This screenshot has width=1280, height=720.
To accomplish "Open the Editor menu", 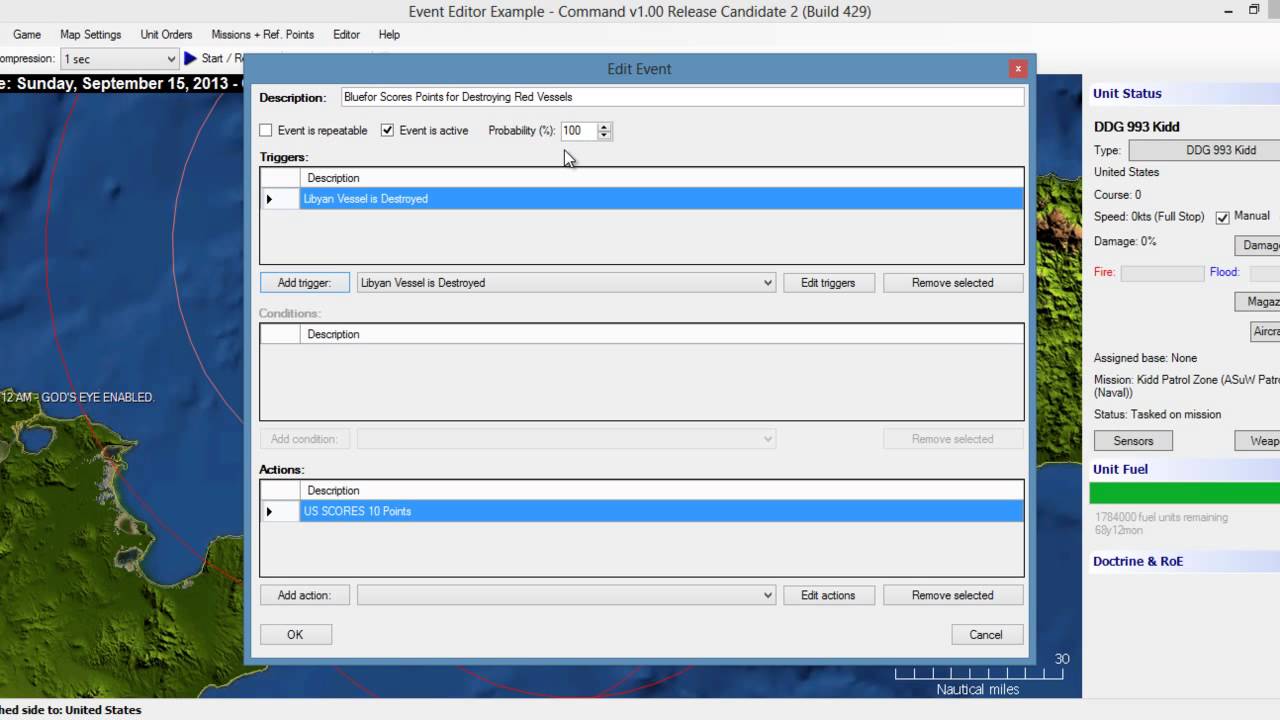I will click(x=346, y=34).
